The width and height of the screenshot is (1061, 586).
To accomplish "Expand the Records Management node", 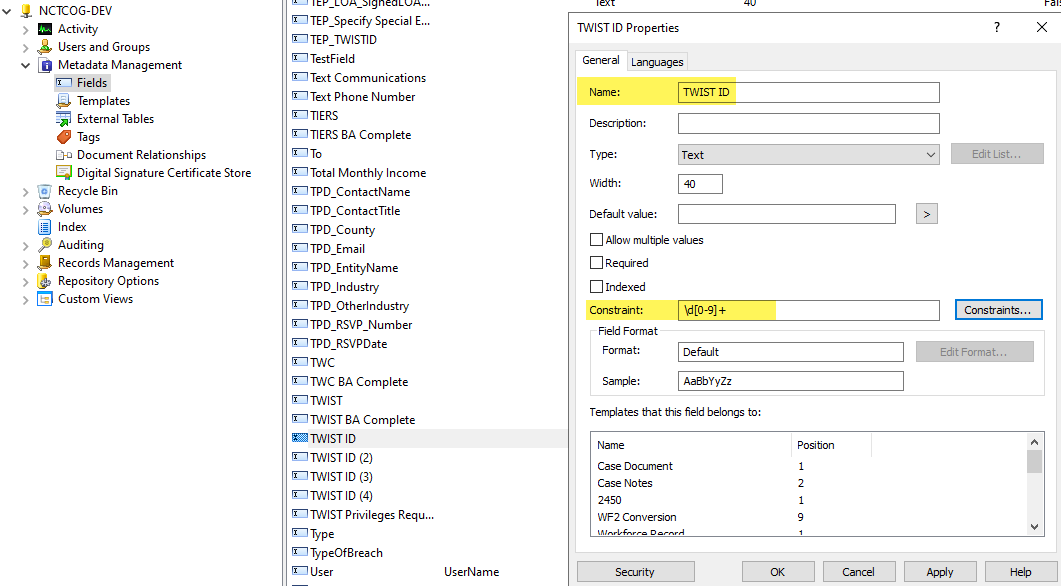I will (25, 263).
